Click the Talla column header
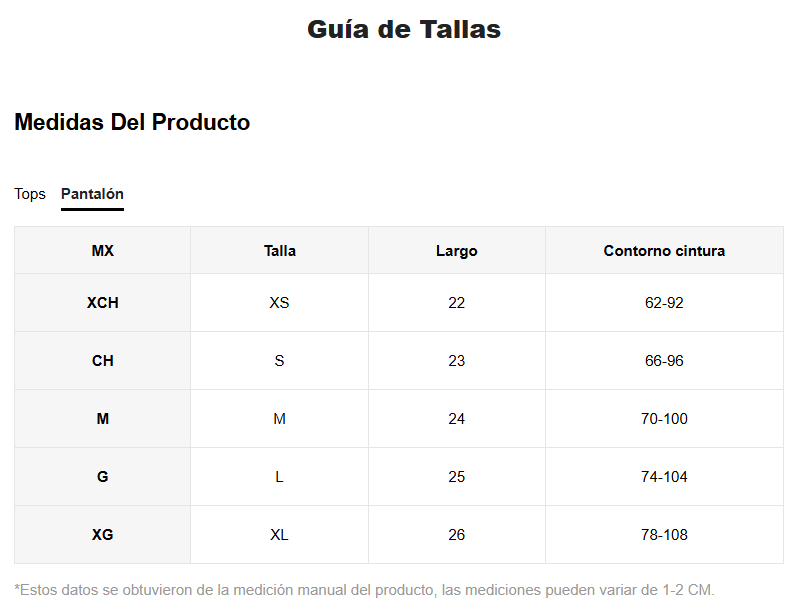The width and height of the screenshot is (794, 609). (x=279, y=251)
